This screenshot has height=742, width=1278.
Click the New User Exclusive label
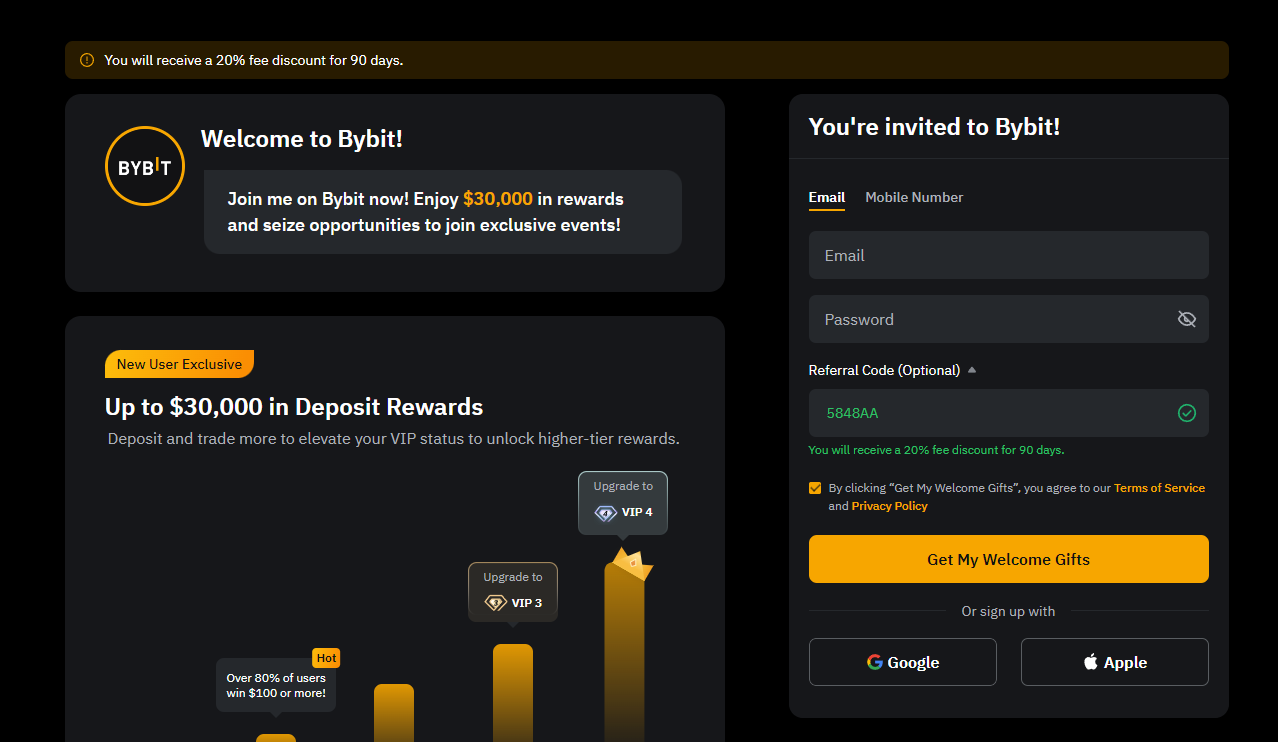(179, 364)
